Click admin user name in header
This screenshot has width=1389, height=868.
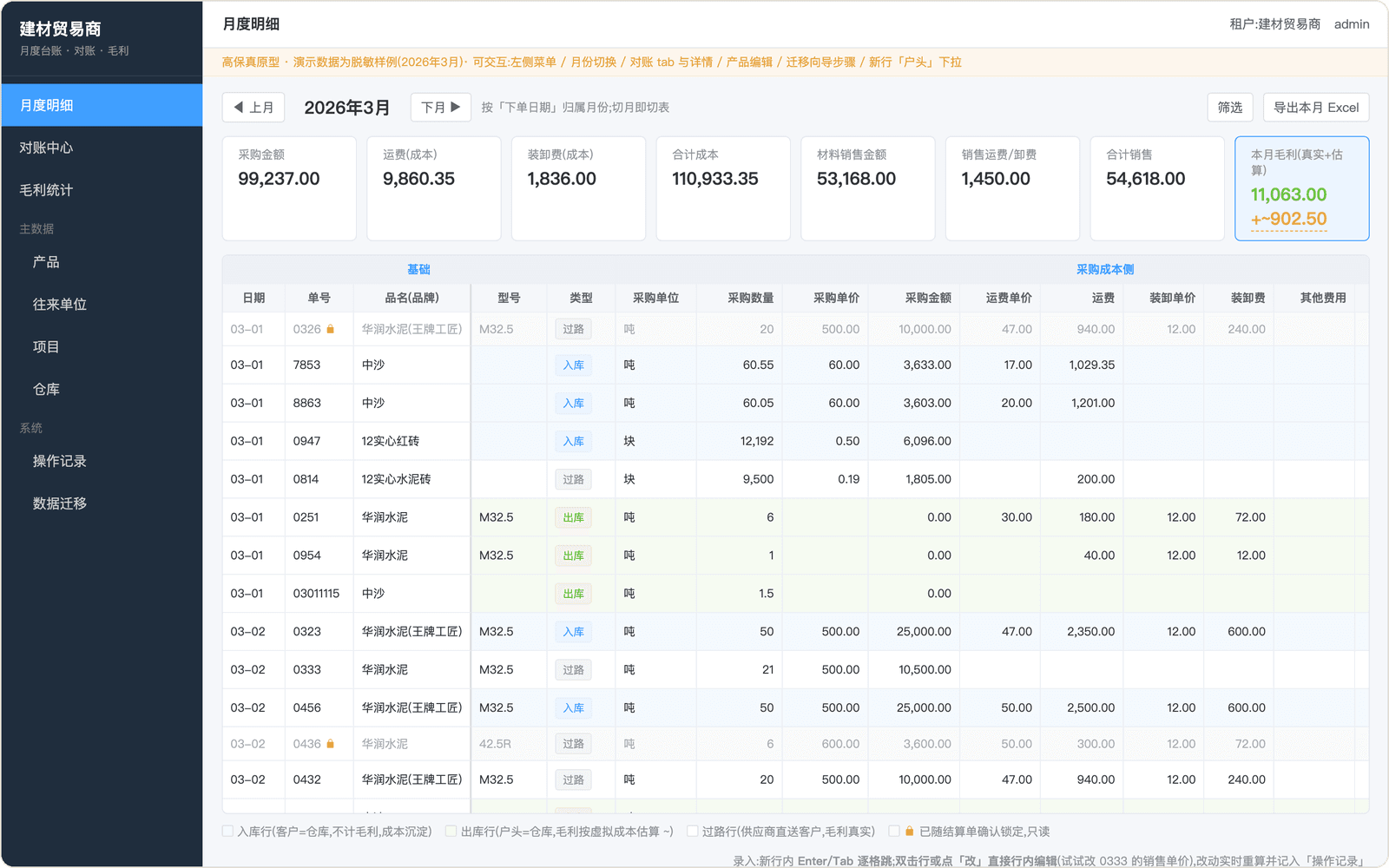tap(1352, 24)
